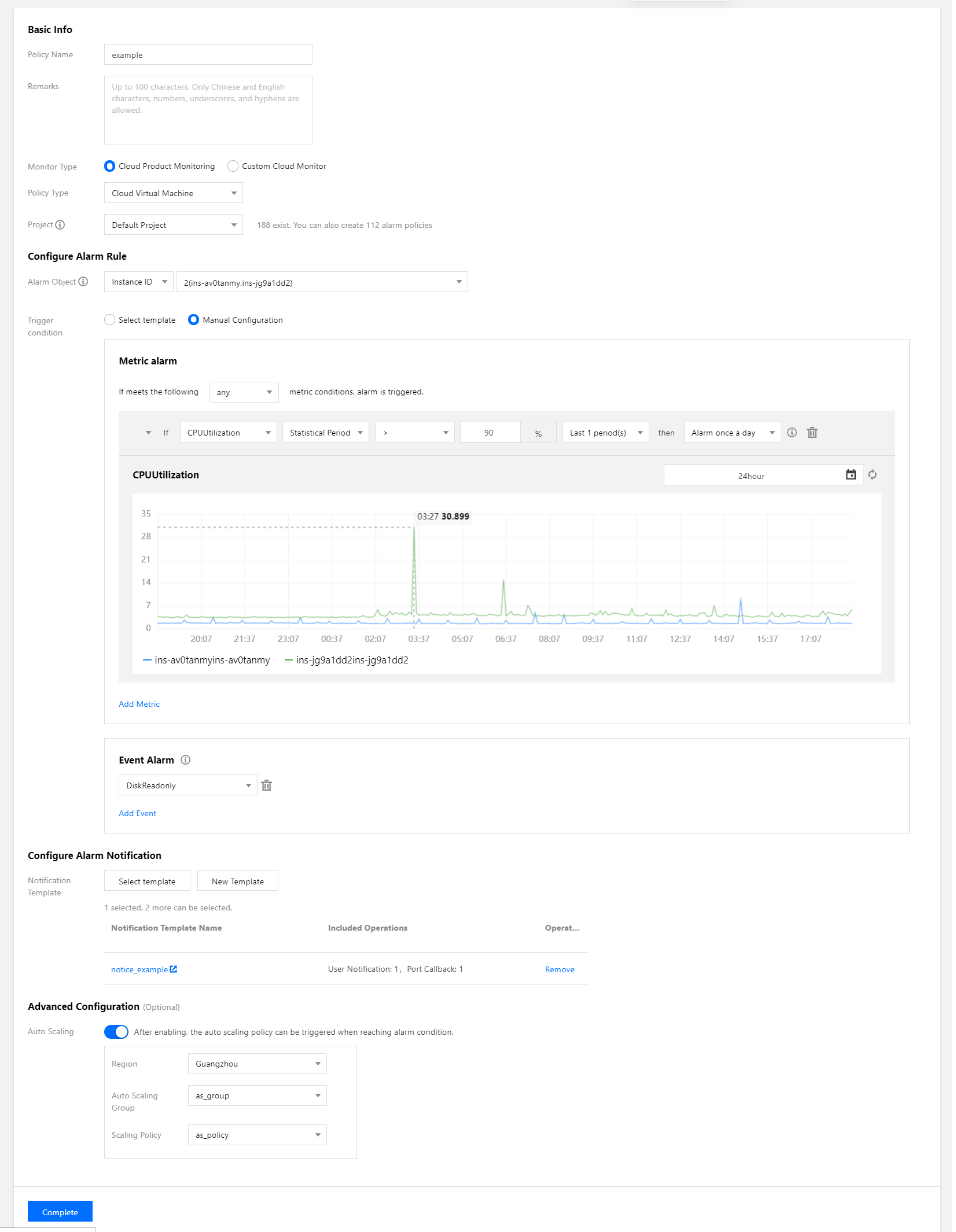Click the New Template button
The image size is (956, 1232).
click(238, 881)
